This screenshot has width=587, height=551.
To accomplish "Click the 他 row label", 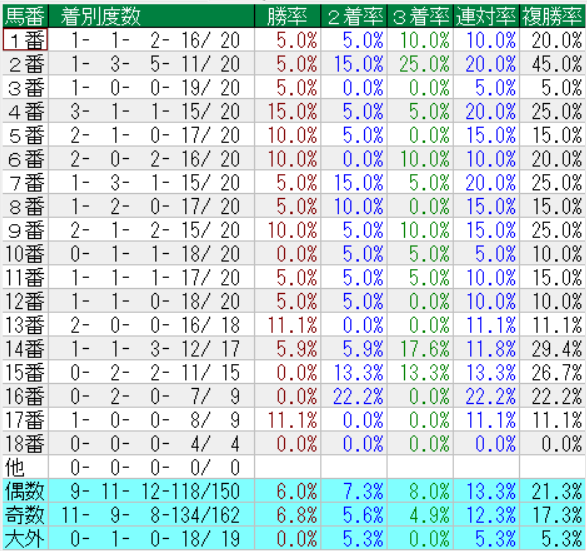I will 25,467.
